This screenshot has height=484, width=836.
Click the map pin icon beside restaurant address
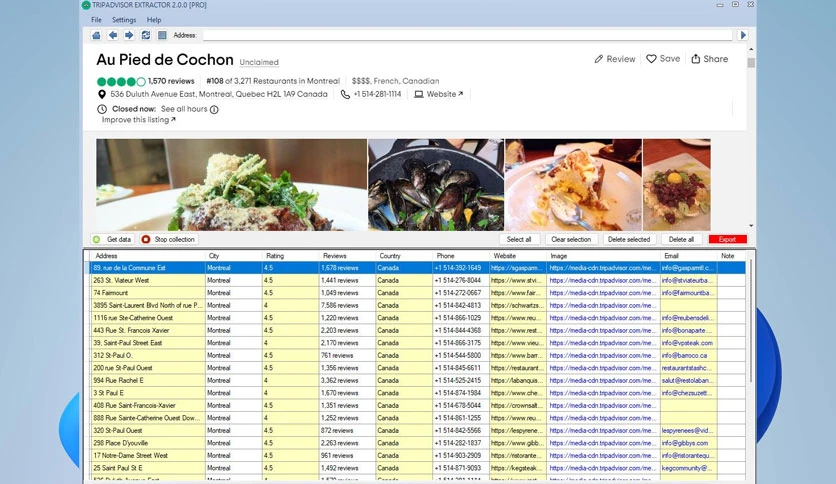pos(102,94)
